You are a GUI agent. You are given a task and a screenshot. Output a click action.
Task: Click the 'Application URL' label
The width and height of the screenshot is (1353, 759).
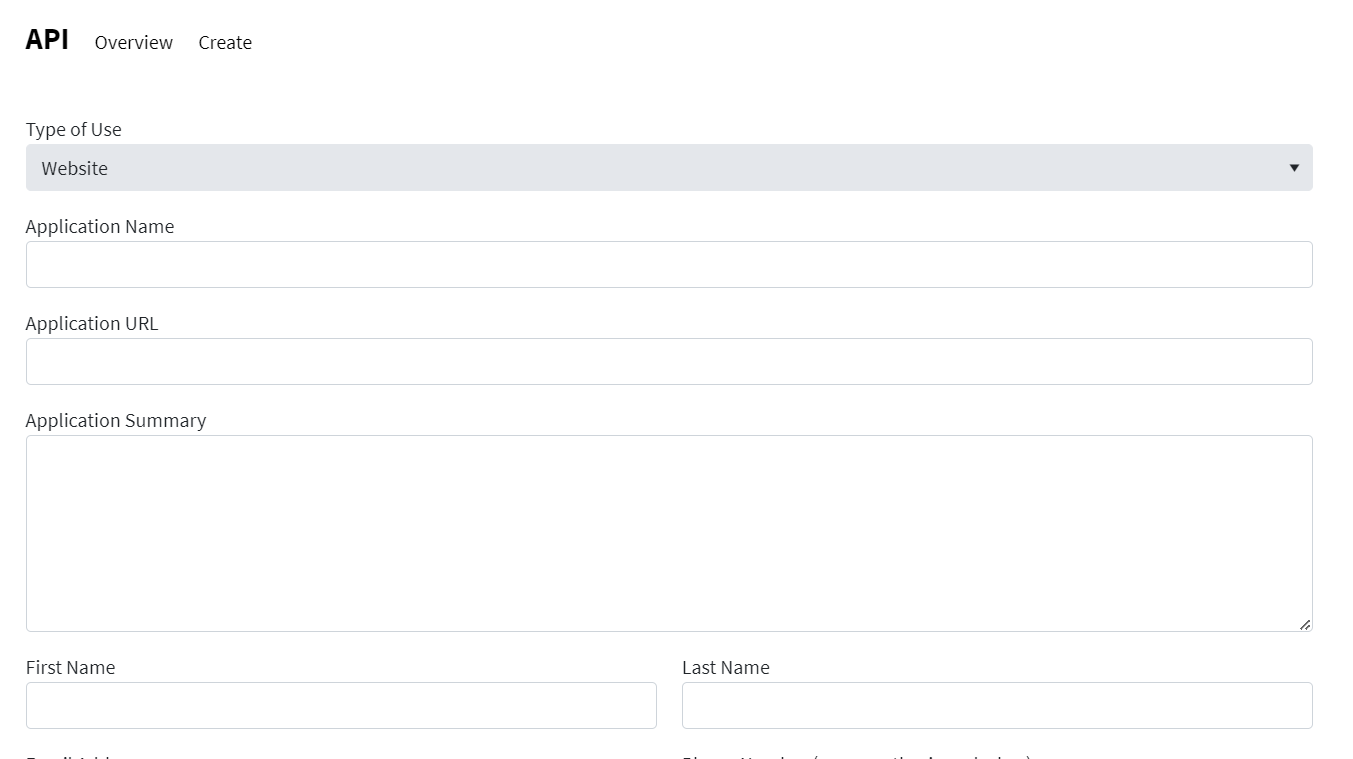click(92, 324)
